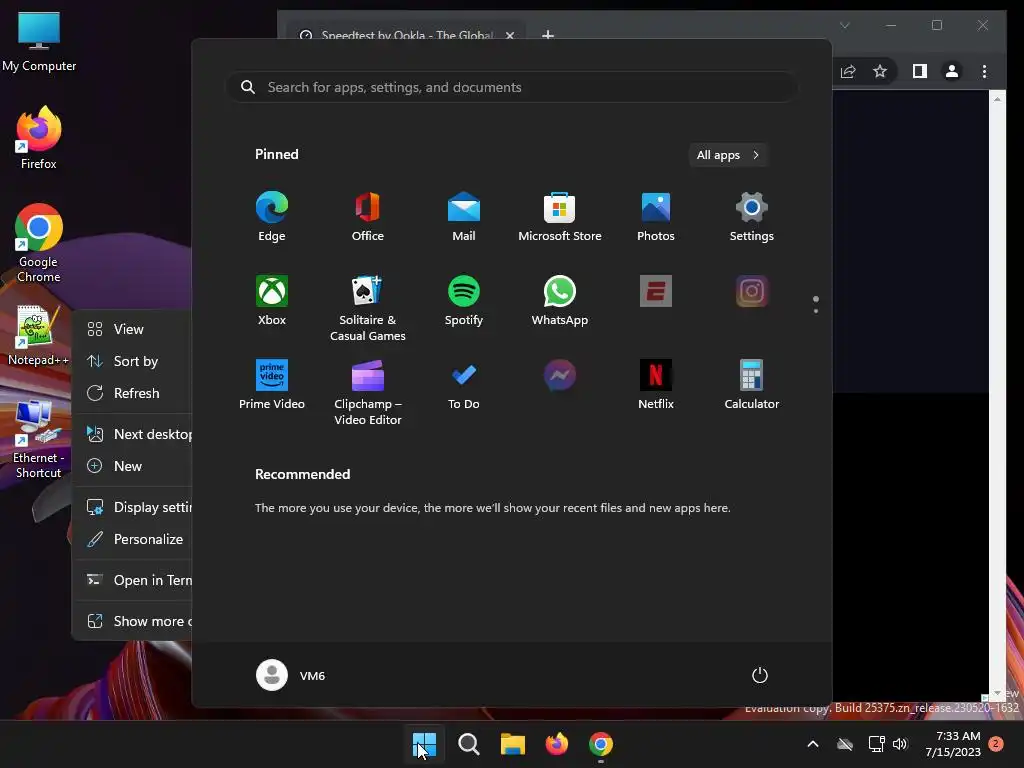
Task: Open Chrome tab search chevron
Action: click(x=844, y=25)
